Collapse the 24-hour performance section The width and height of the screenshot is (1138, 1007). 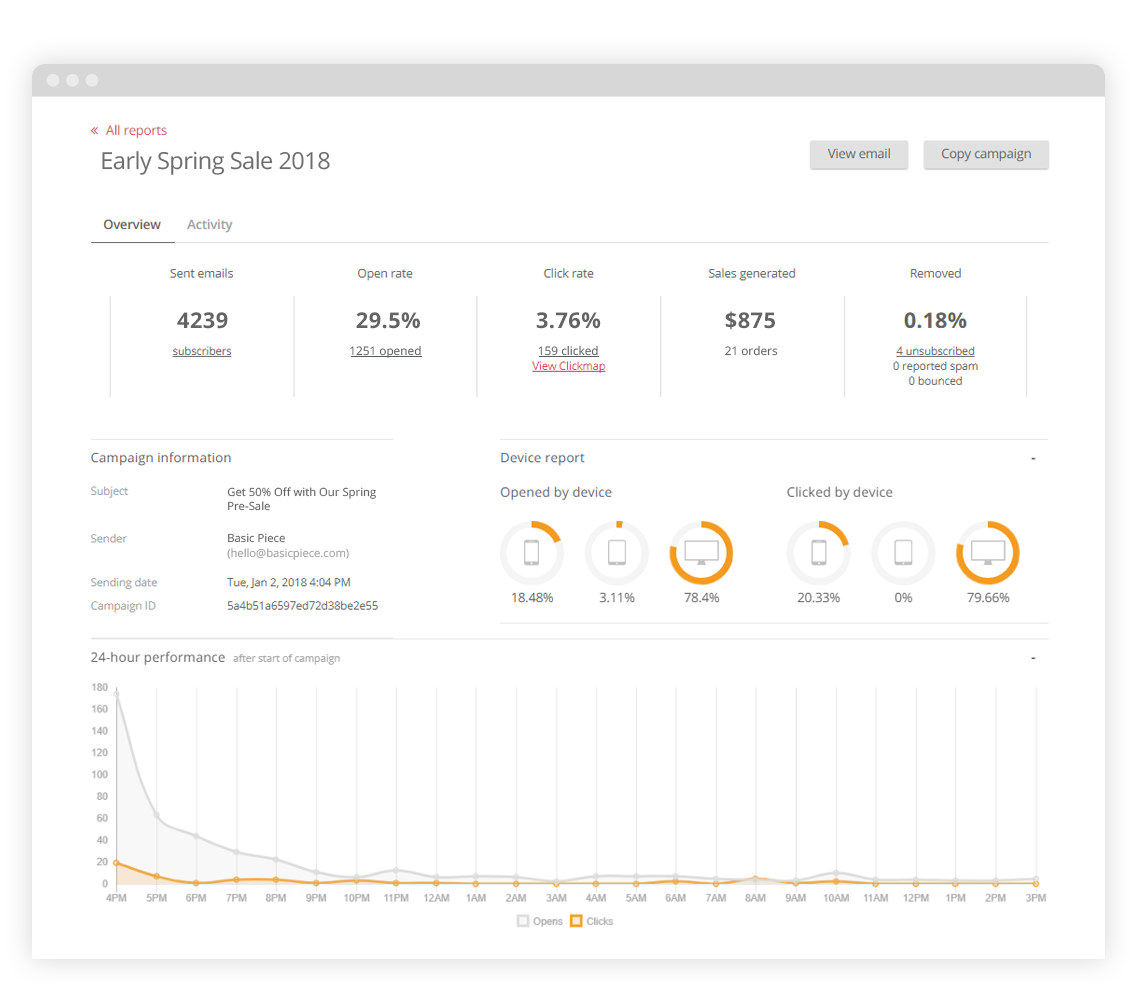[1033, 658]
